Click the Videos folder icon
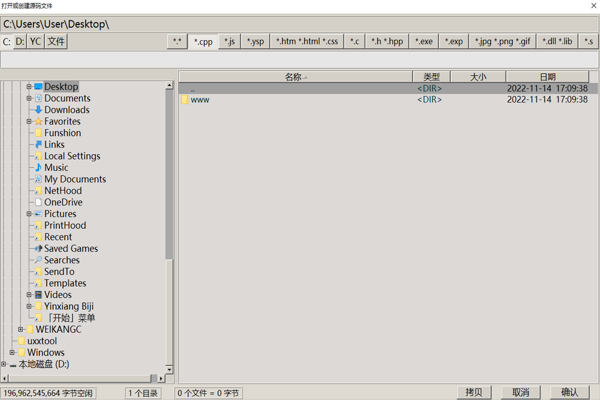The height and width of the screenshot is (400, 600). [38, 295]
